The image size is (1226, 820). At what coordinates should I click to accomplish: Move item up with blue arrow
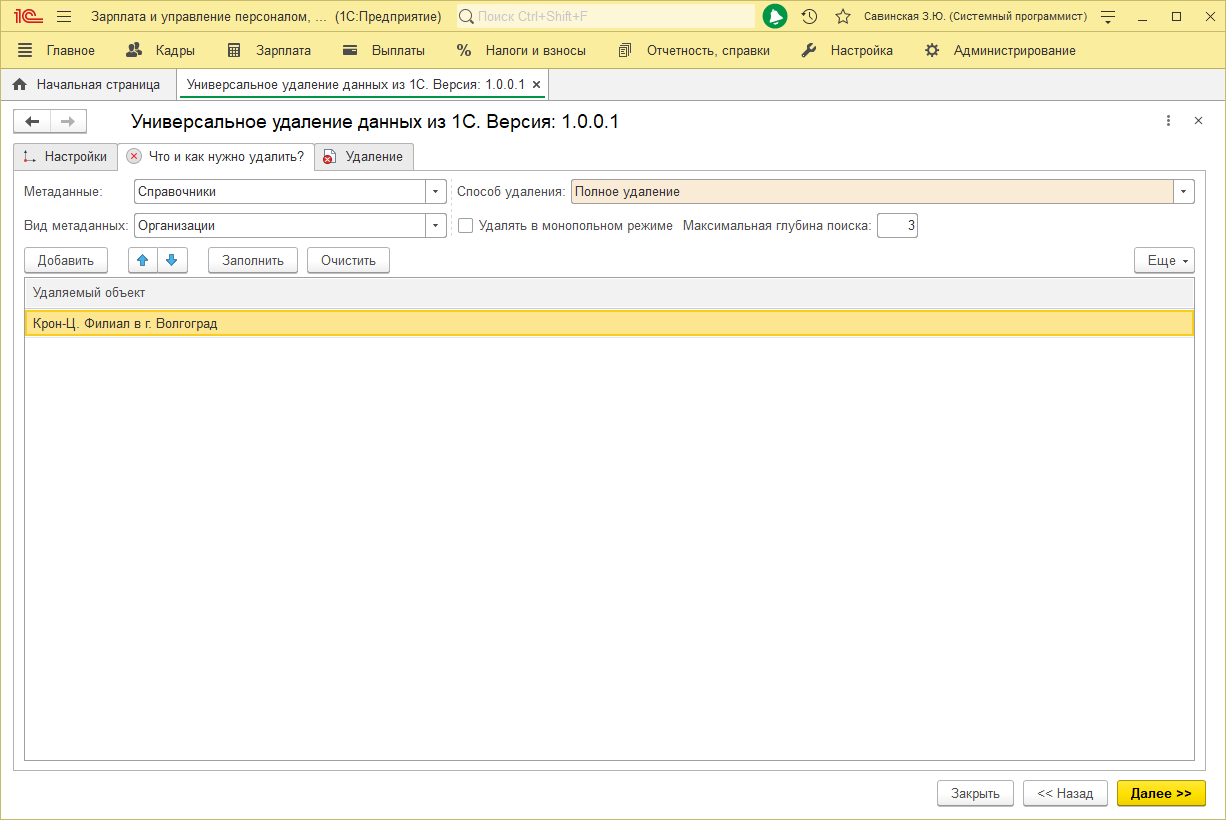pyautogui.click(x=143, y=260)
